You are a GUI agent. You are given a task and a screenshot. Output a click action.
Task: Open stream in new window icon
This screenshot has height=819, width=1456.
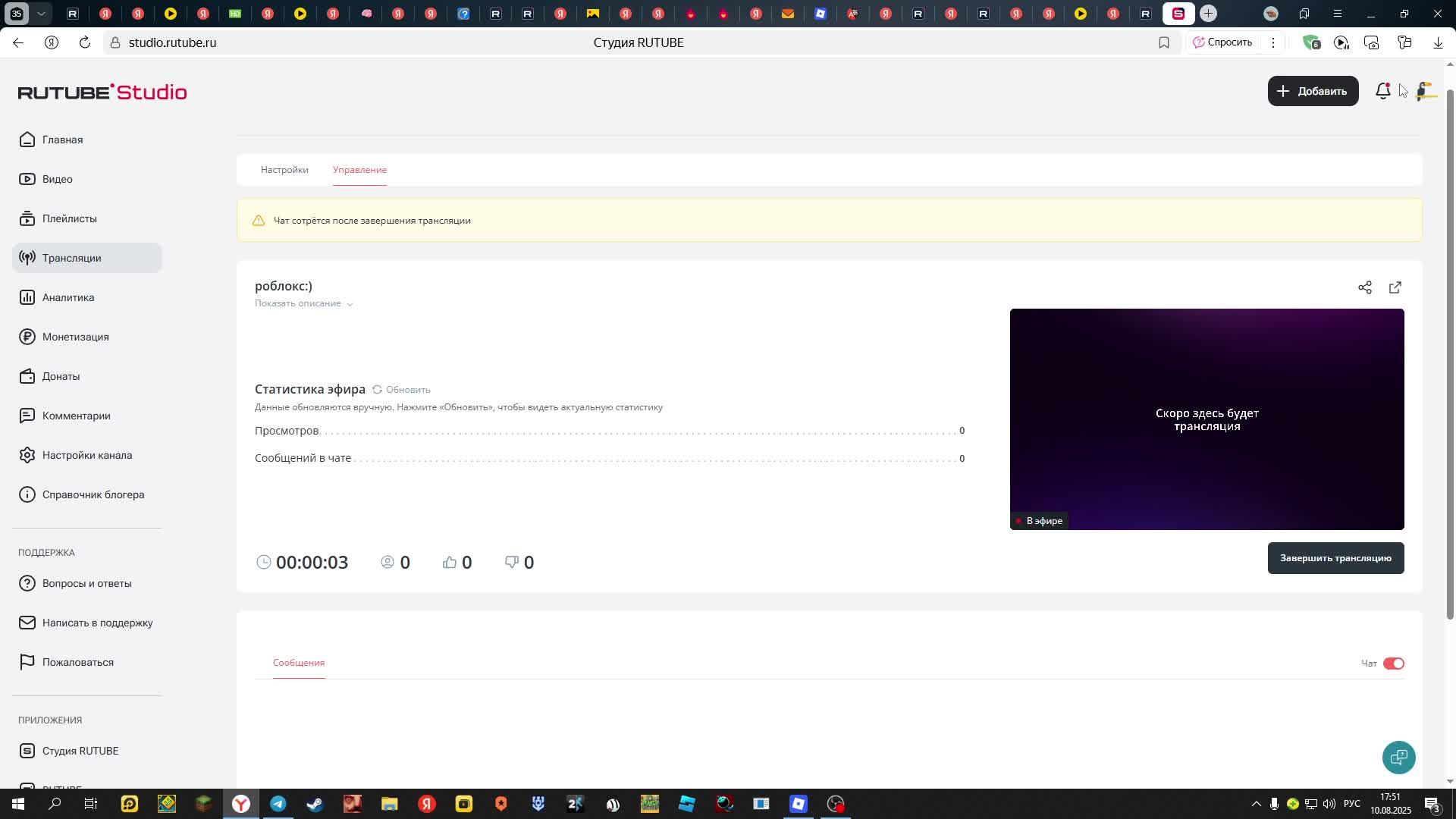click(1395, 287)
